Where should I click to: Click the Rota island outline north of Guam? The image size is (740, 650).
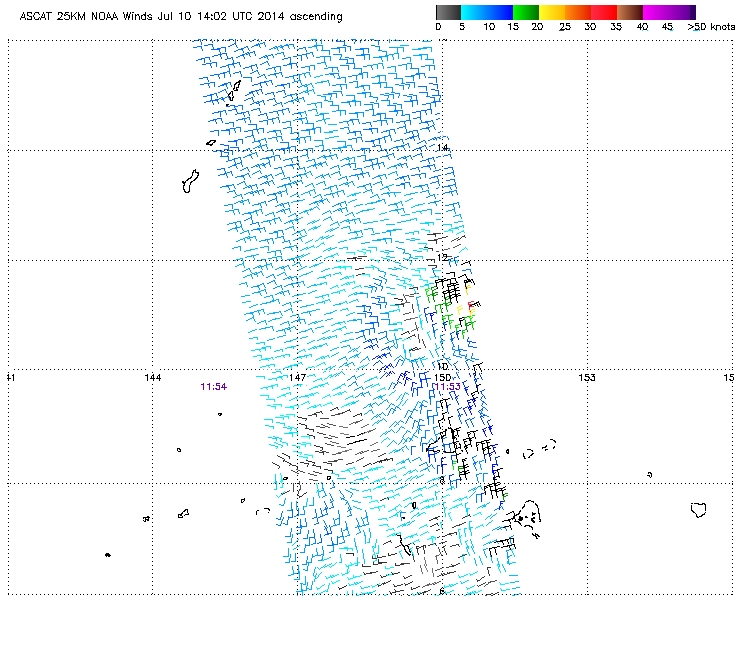coord(211,142)
